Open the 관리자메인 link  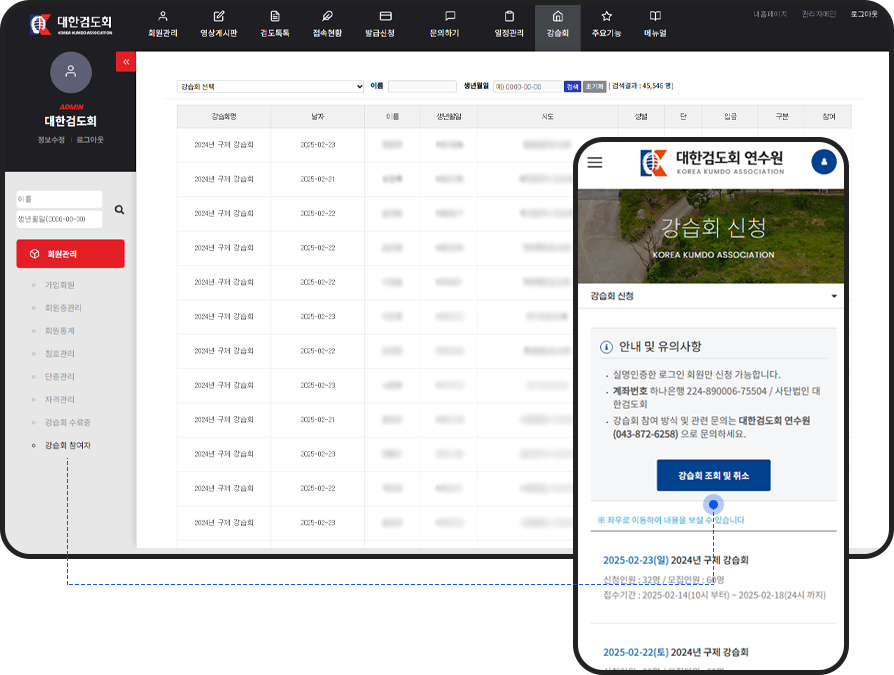click(819, 14)
